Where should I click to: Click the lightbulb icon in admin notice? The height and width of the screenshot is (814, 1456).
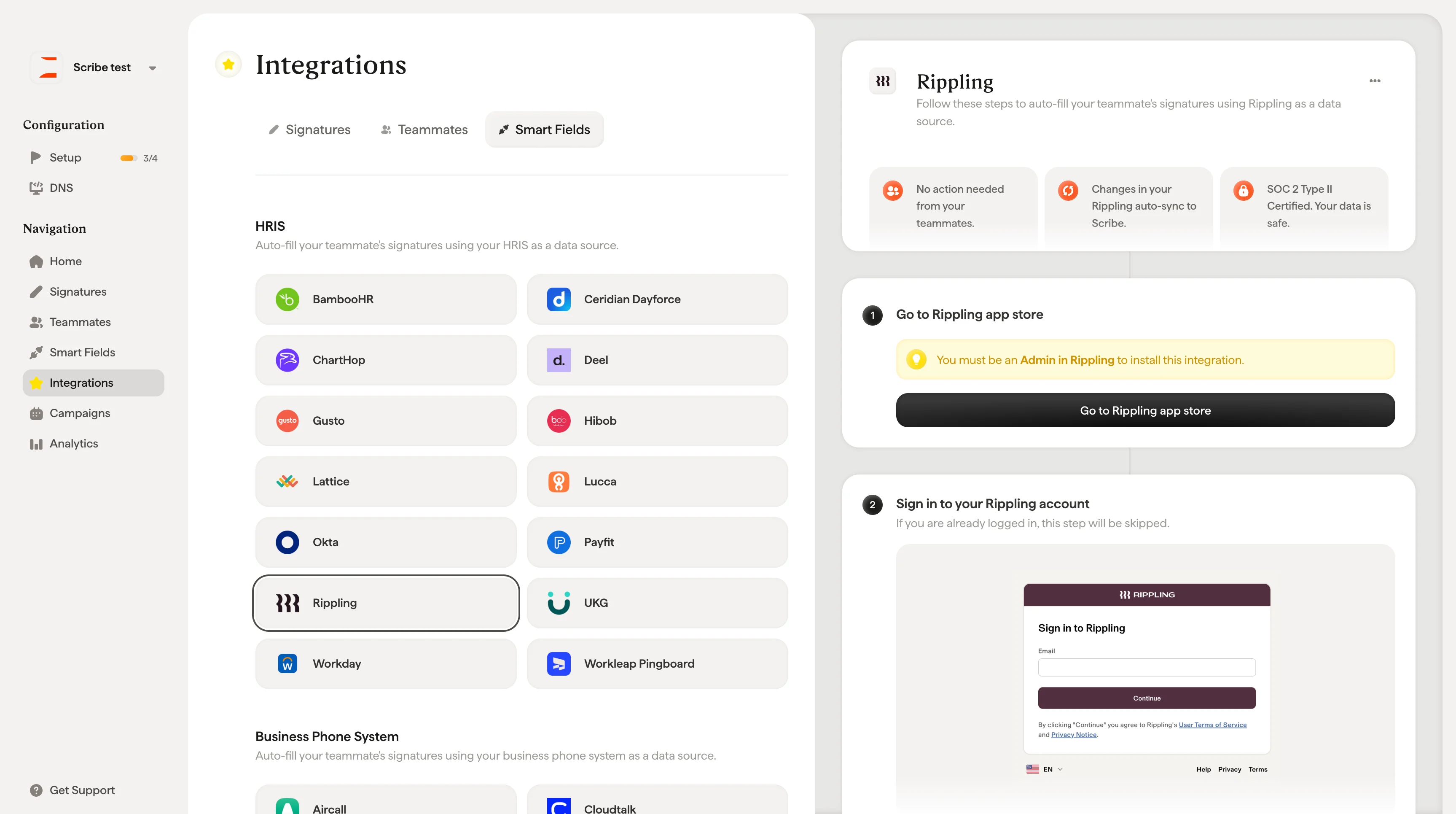point(916,359)
